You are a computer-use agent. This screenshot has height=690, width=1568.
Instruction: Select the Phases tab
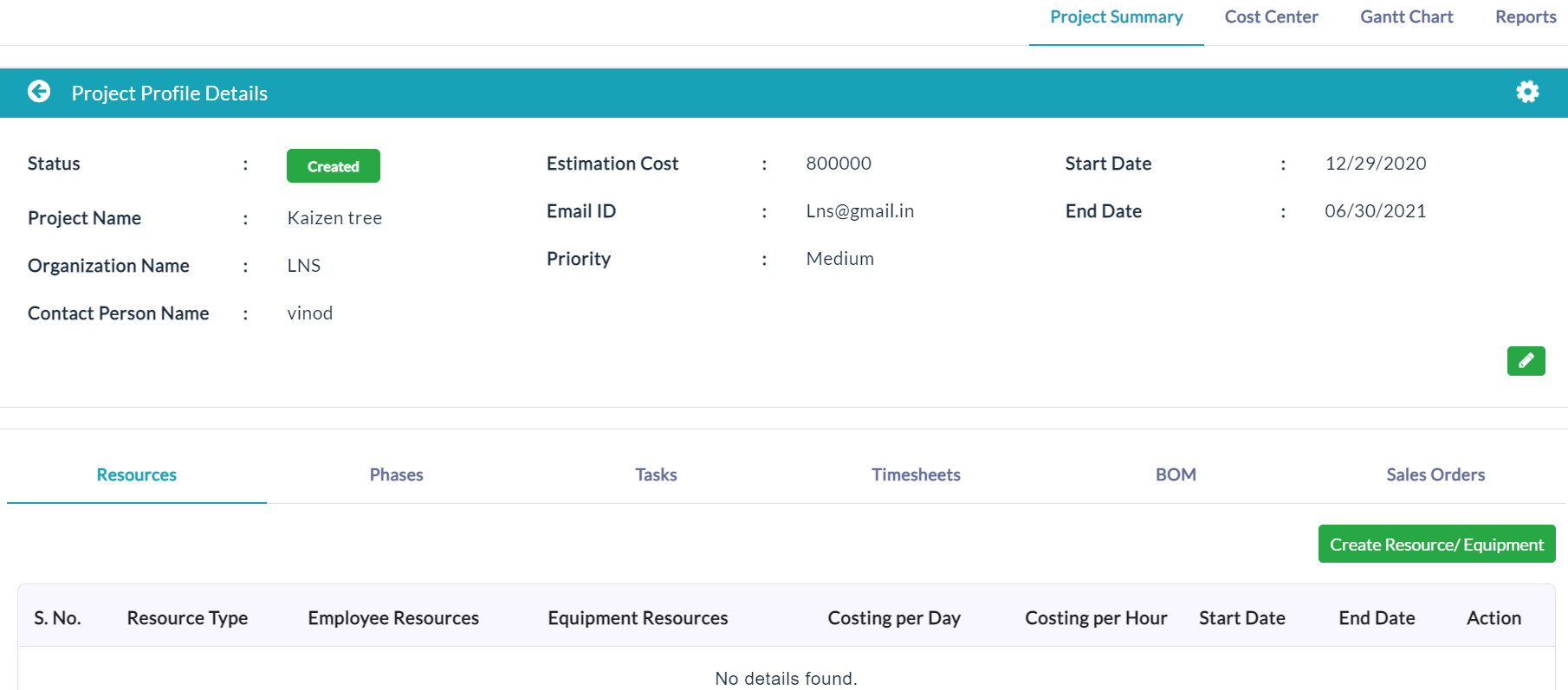coord(397,474)
